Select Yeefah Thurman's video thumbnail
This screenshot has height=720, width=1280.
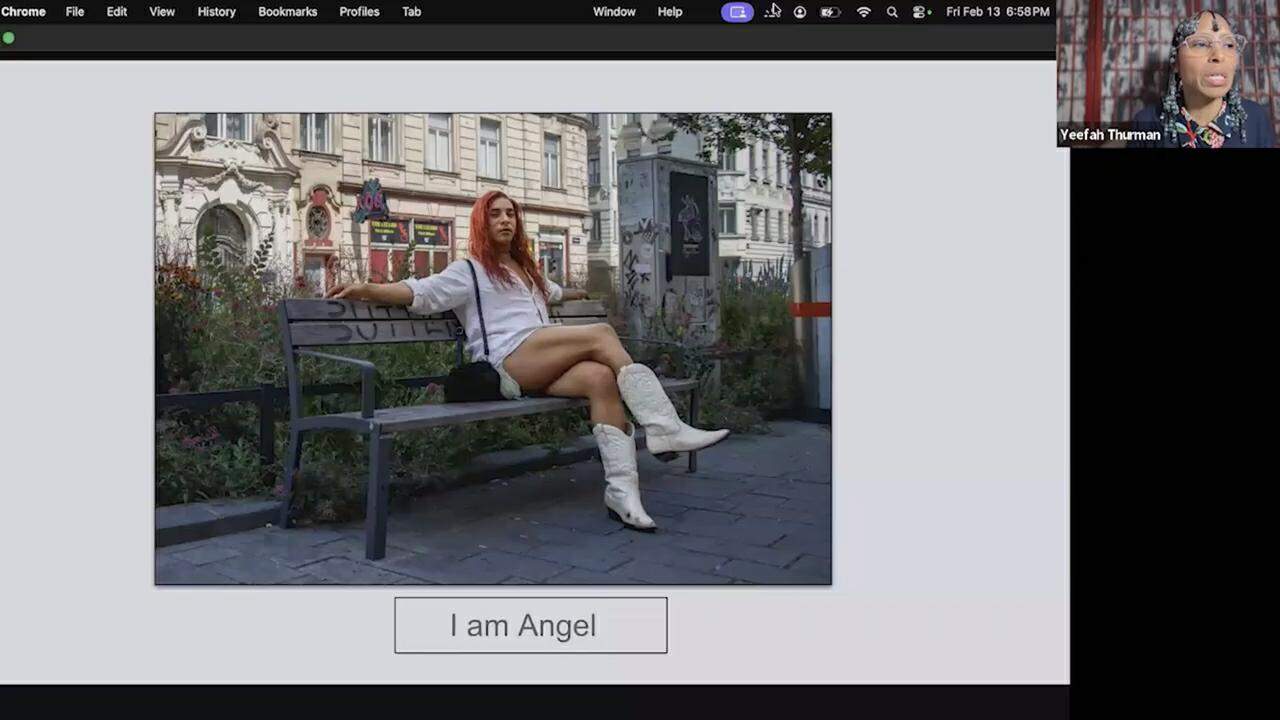click(x=1167, y=73)
